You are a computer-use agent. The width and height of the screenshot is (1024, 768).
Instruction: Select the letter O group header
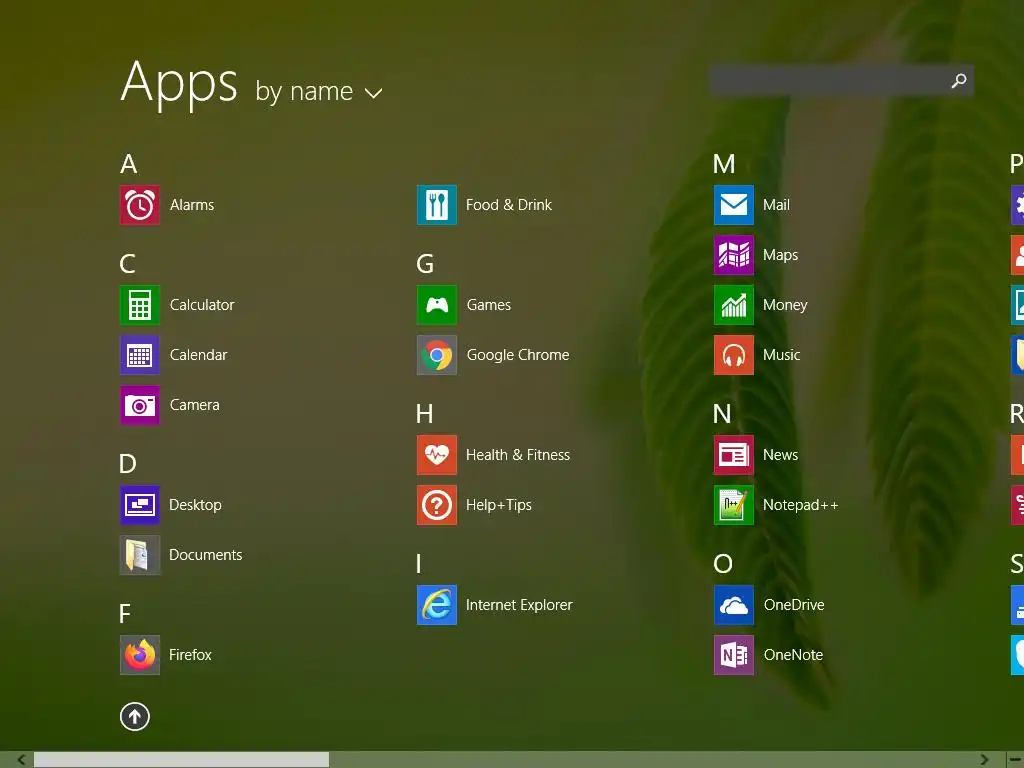(723, 564)
